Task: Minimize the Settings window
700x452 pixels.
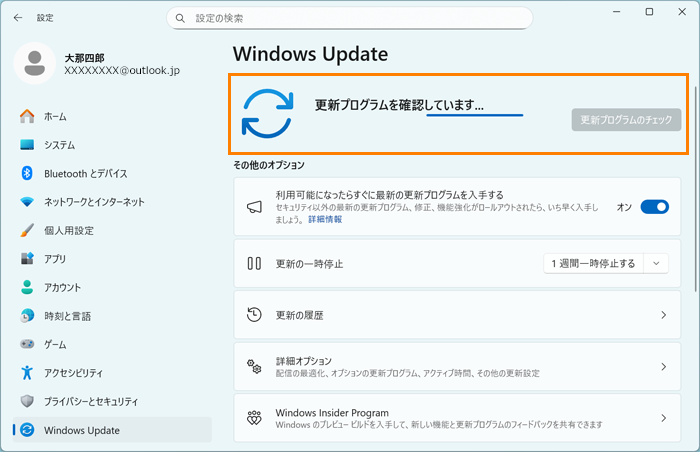Action: click(617, 12)
